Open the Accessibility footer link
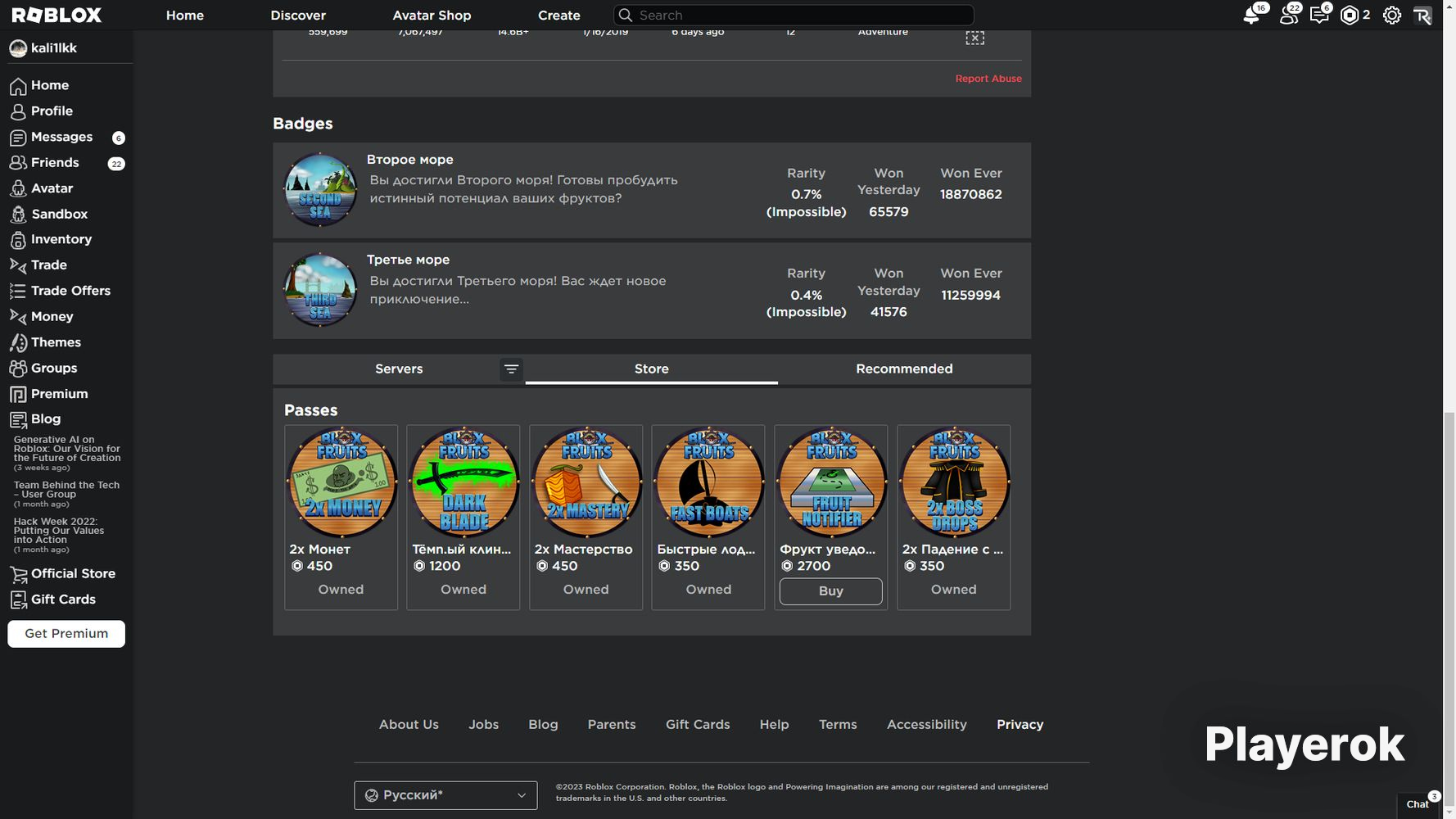The width and height of the screenshot is (1456, 819). 927,724
